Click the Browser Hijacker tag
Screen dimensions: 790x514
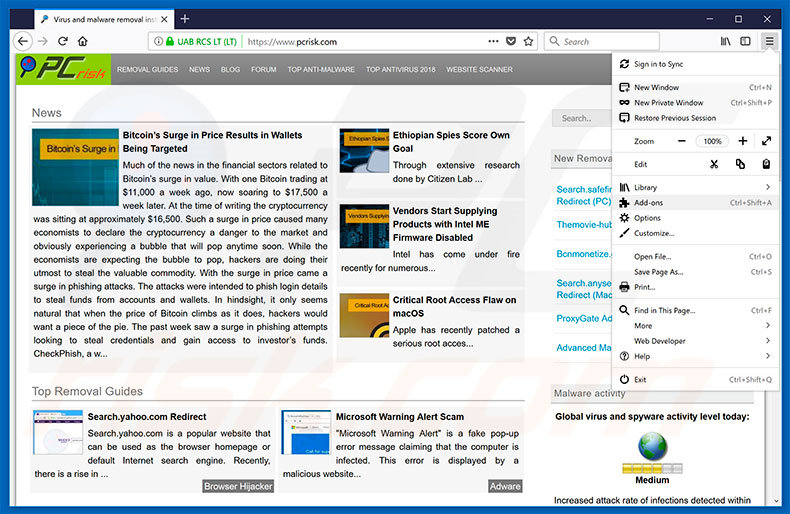click(x=238, y=486)
